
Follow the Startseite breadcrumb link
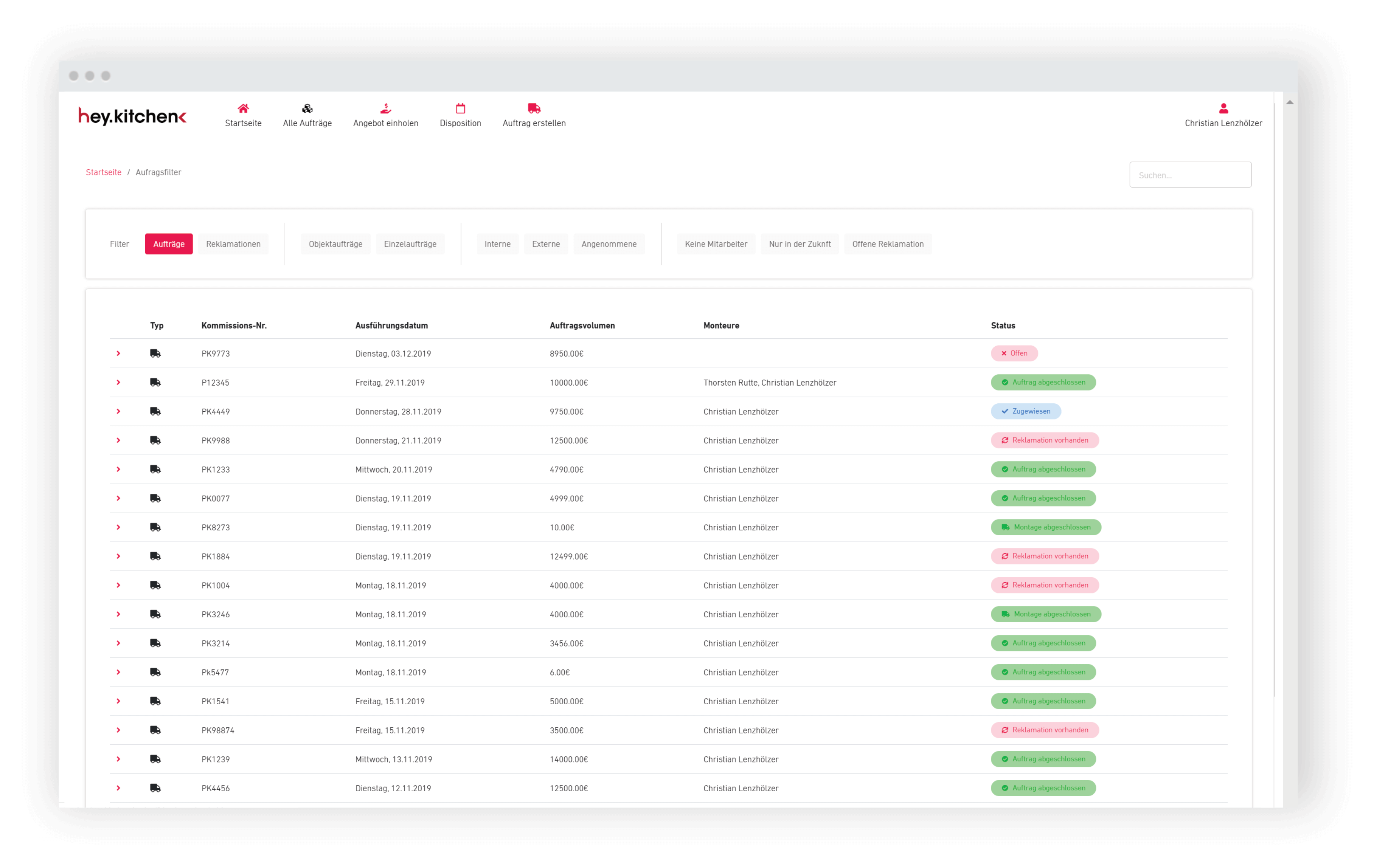point(103,172)
